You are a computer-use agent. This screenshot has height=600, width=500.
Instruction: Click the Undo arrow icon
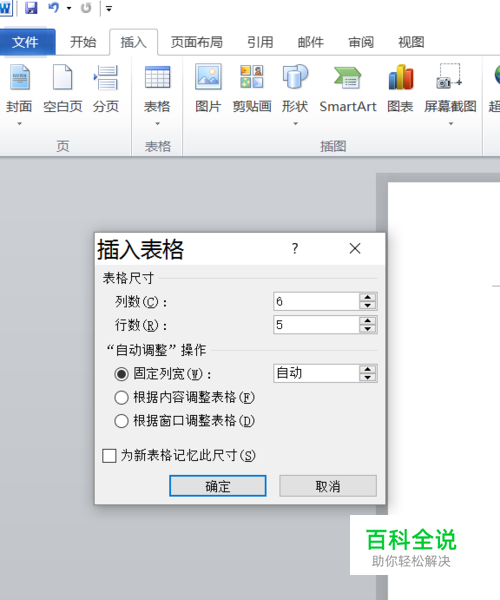click(x=53, y=8)
